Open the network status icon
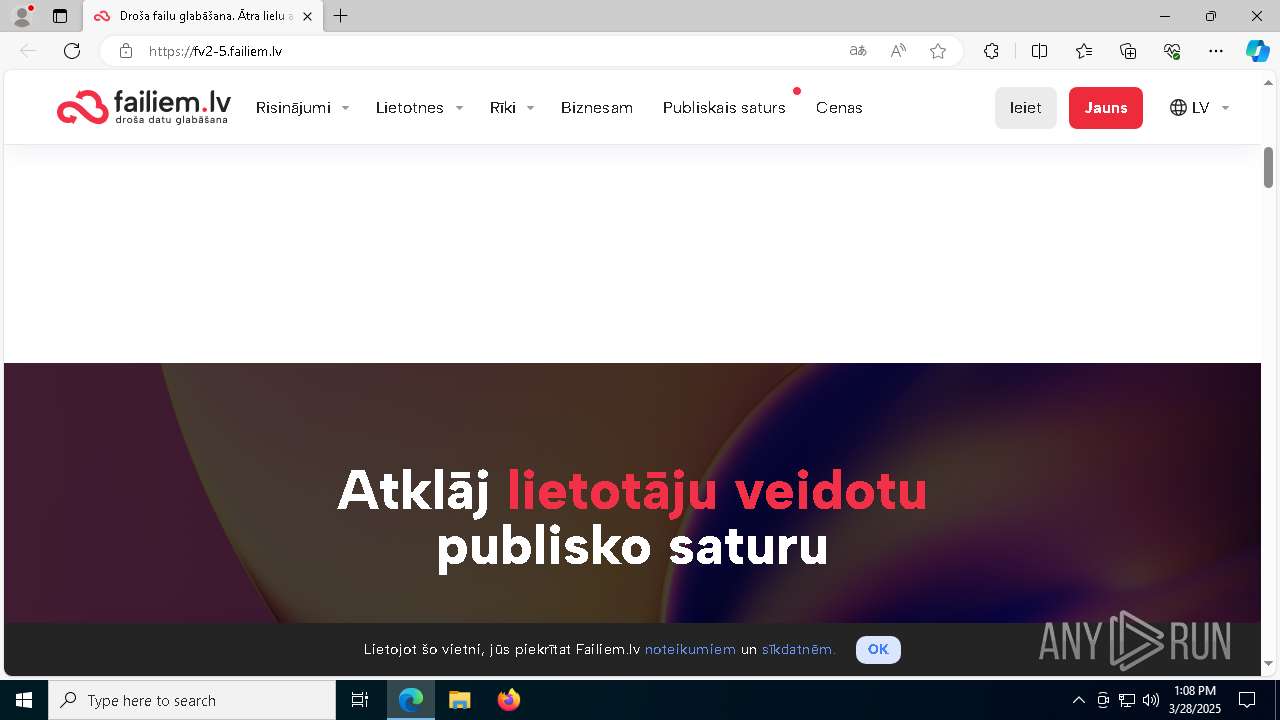 pos(1127,700)
